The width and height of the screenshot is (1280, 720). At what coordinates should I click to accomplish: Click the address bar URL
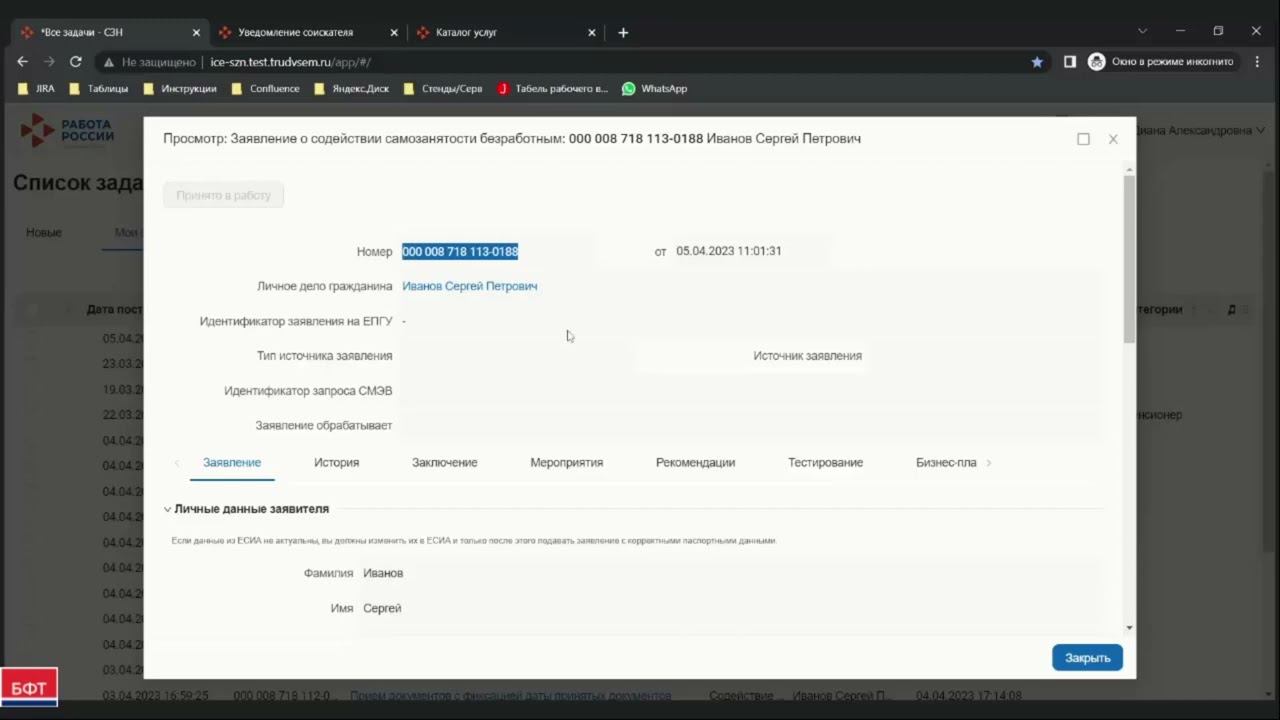(x=291, y=62)
